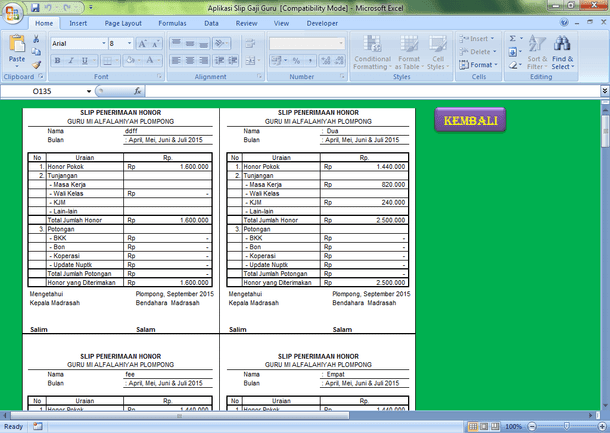This screenshot has height=433, width=610.
Task: Open Cell Styles gallery
Action: click(438, 52)
